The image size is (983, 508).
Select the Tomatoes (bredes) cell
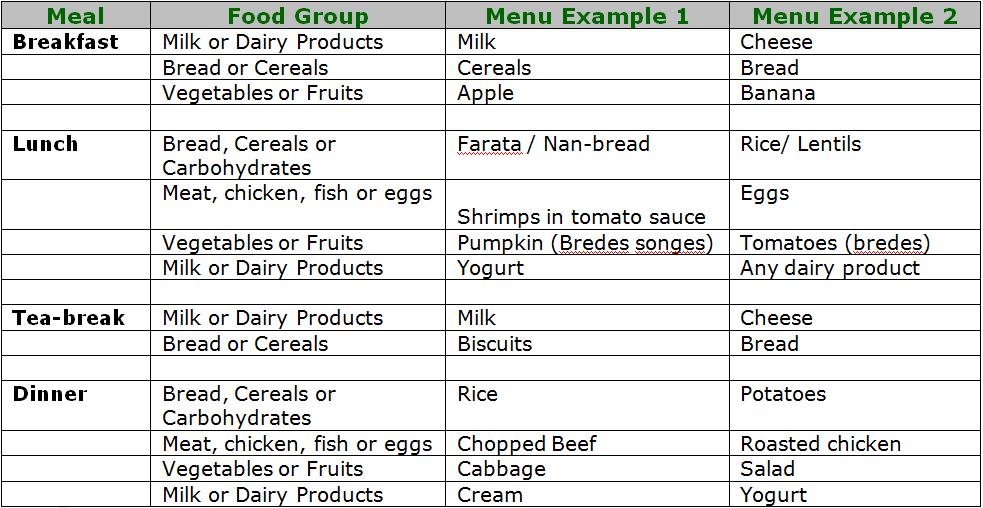point(835,243)
